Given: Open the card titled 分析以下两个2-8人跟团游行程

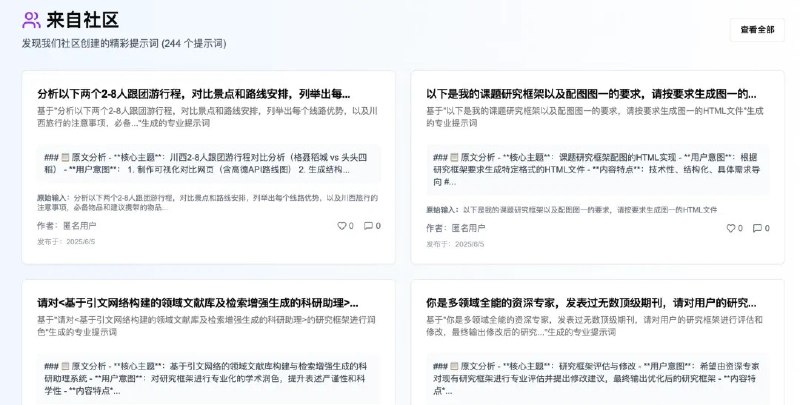Looking at the screenshot, I should (x=193, y=94).
